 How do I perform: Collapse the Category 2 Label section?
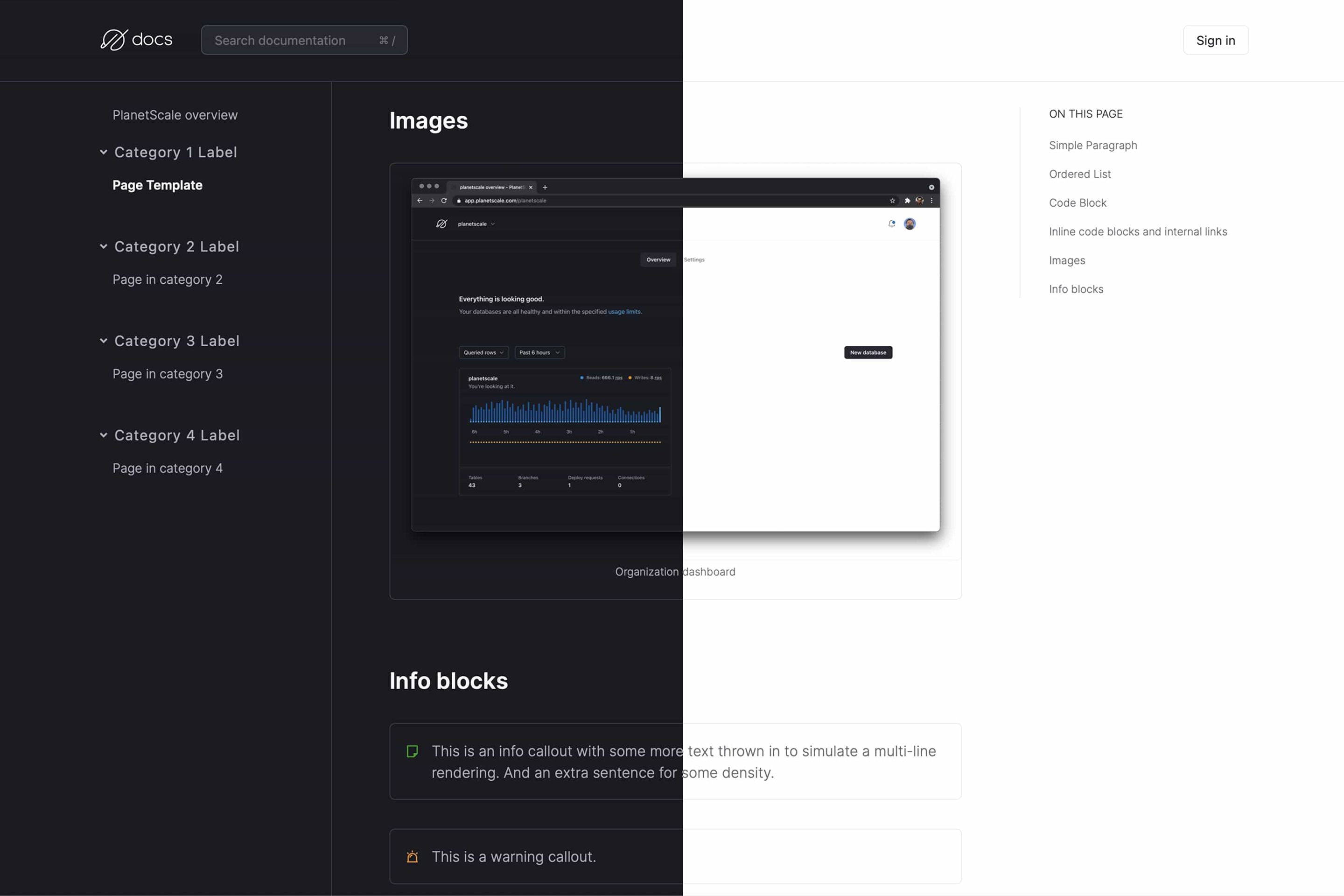point(104,246)
